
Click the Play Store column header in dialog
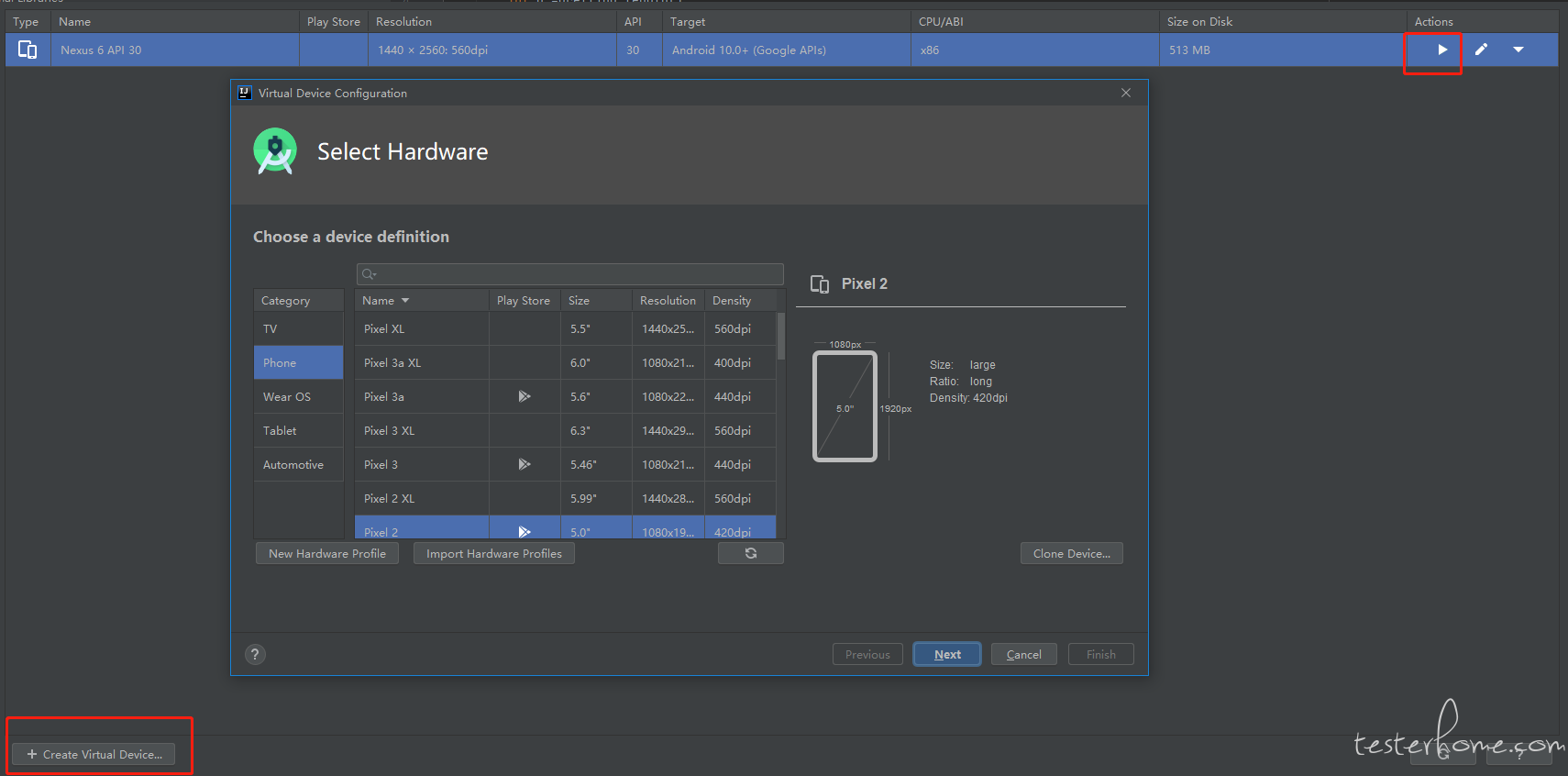[x=524, y=300]
